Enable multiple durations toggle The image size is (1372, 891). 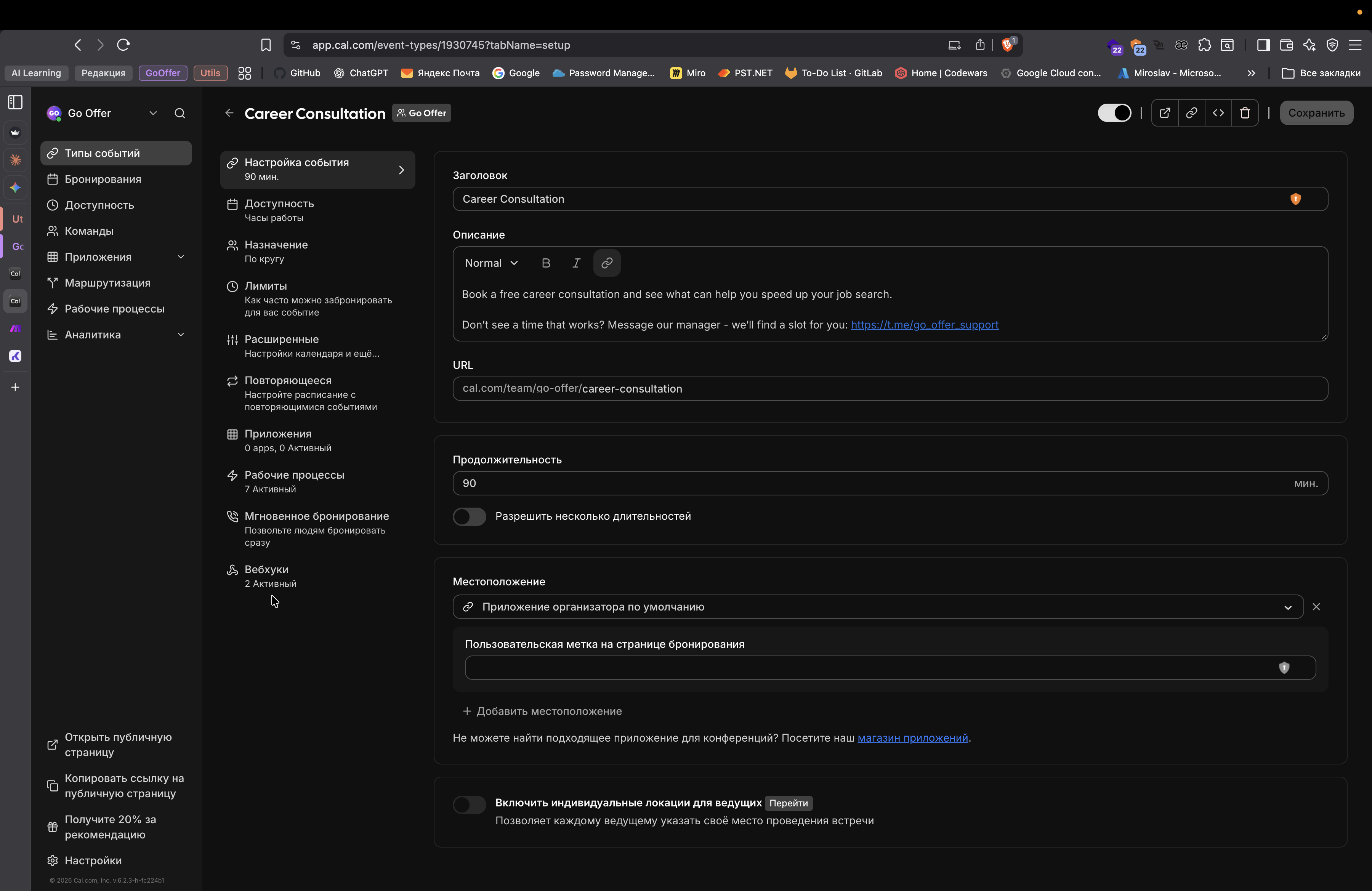pyautogui.click(x=469, y=516)
